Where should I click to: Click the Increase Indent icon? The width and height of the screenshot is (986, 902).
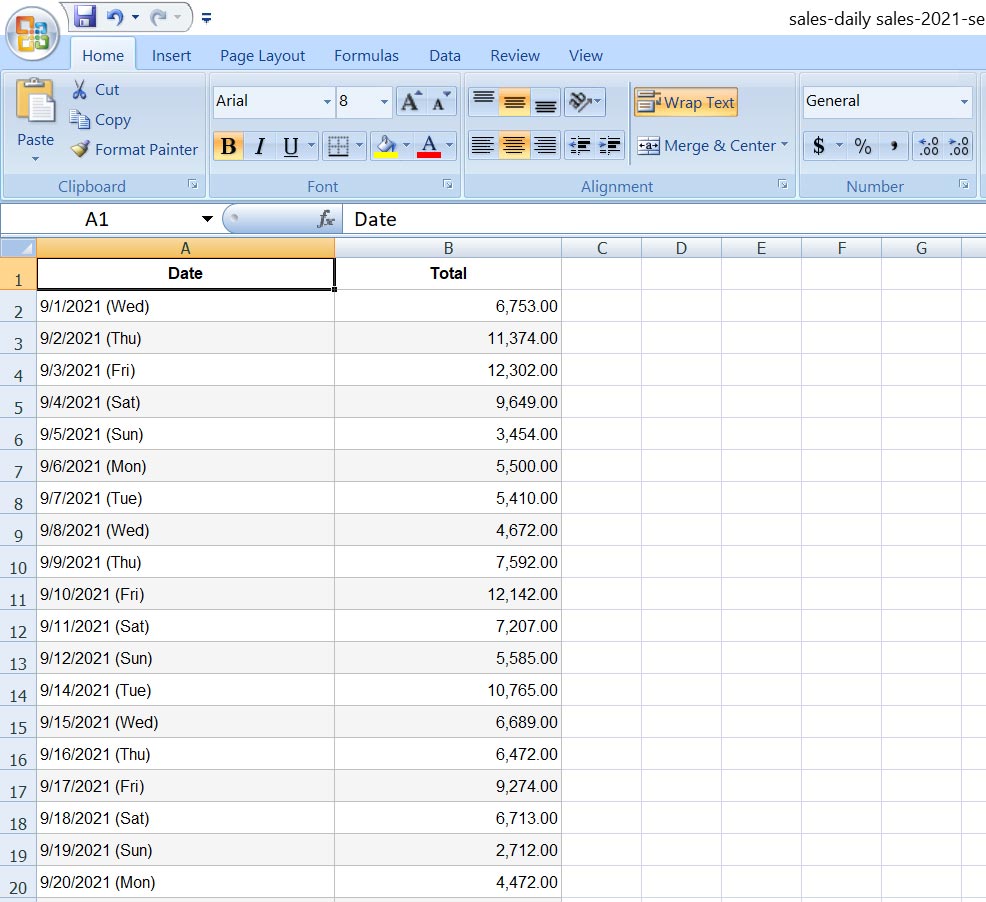(610, 146)
